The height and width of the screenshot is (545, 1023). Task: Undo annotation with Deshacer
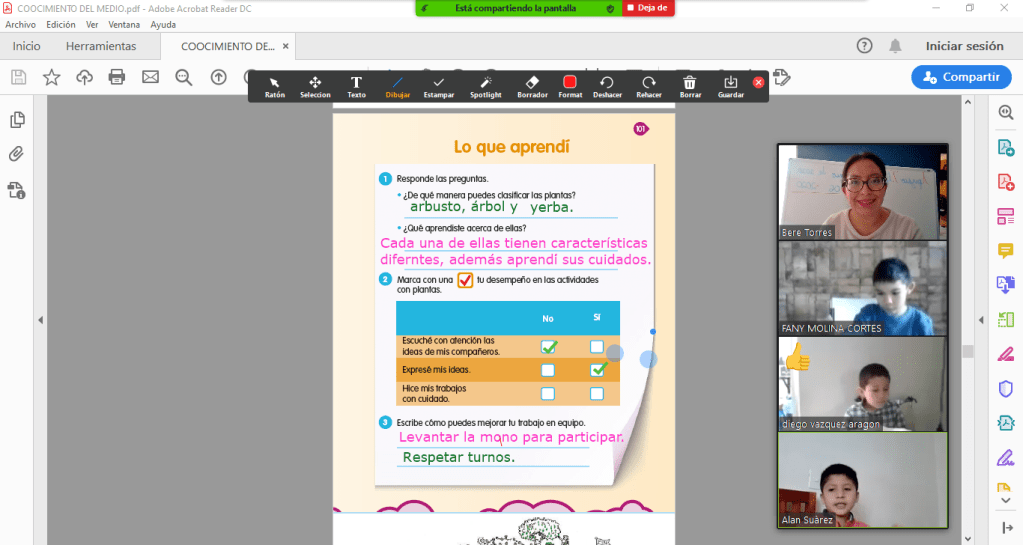607,87
